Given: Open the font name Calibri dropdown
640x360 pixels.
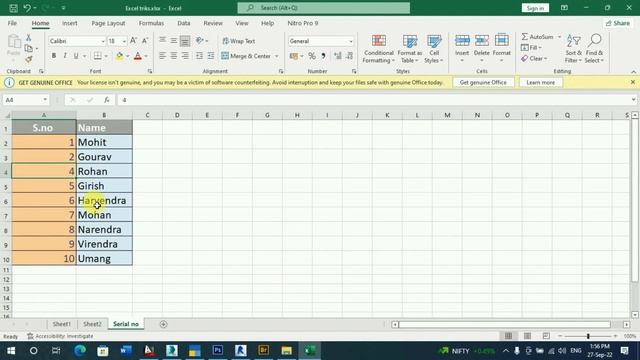Looking at the screenshot, I should 102,41.
